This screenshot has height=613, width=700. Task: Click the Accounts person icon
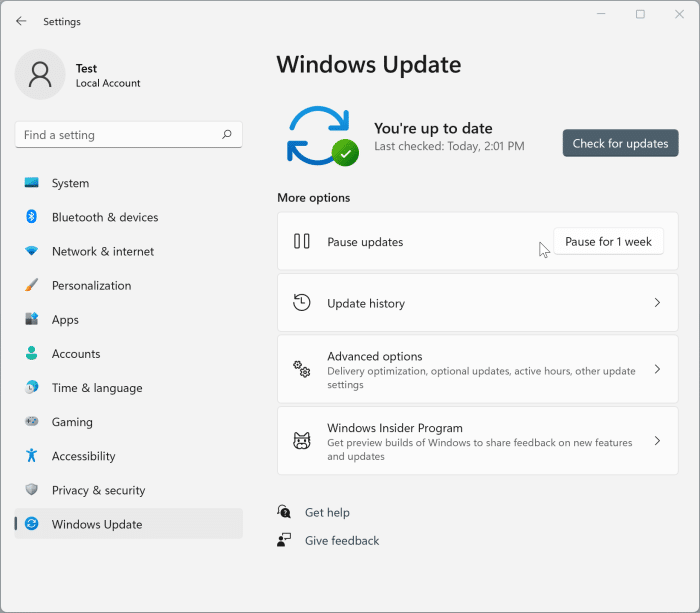pyautogui.click(x=31, y=353)
